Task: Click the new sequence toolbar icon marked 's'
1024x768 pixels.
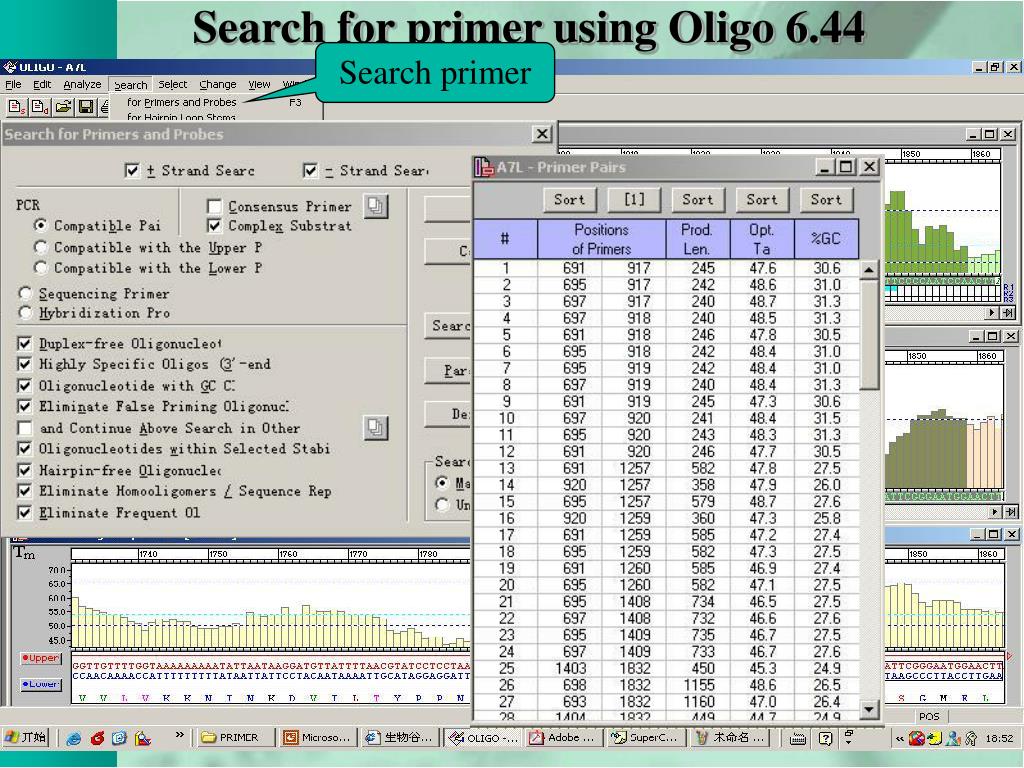Action: tap(16, 107)
